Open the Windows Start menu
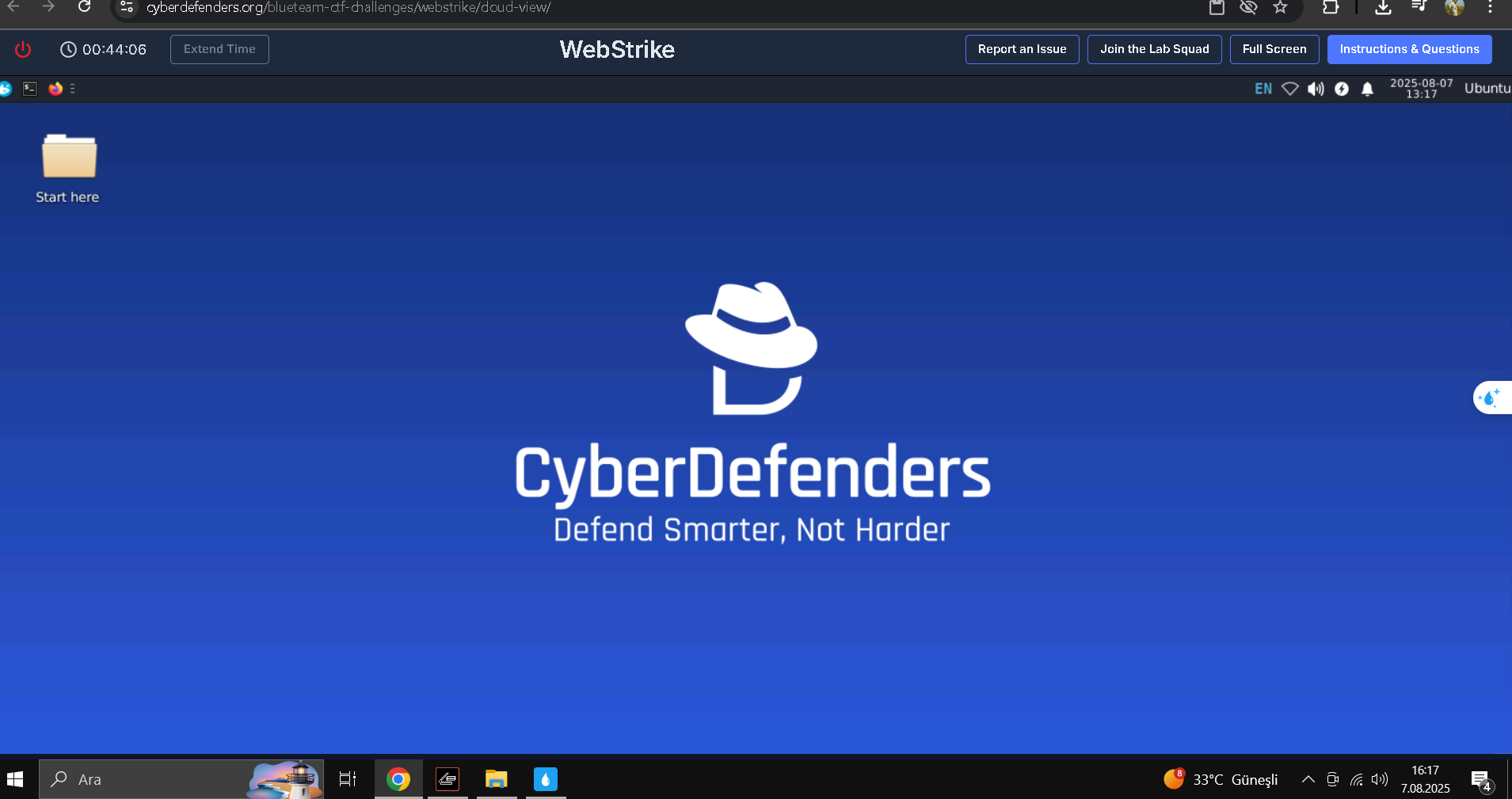 point(15,779)
